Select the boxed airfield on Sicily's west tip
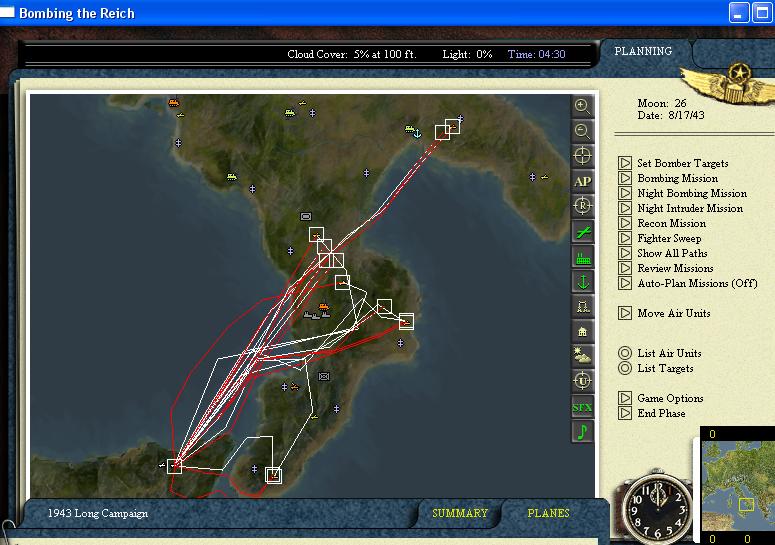775x545 pixels. [x=174, y=466]
